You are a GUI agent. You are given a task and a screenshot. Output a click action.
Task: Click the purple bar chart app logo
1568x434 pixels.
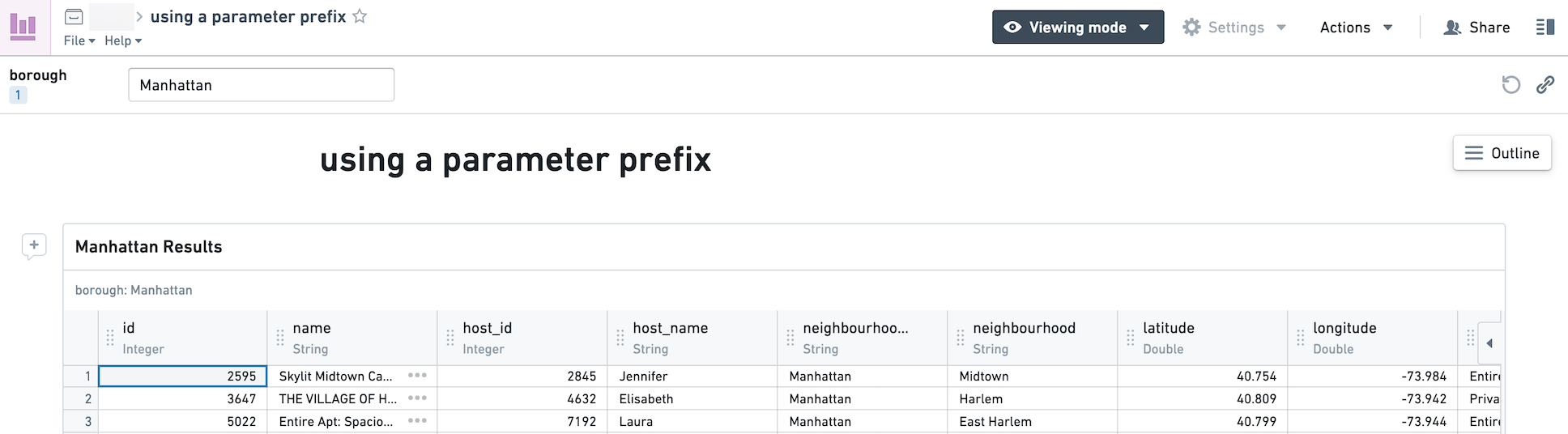click(23, 28)
